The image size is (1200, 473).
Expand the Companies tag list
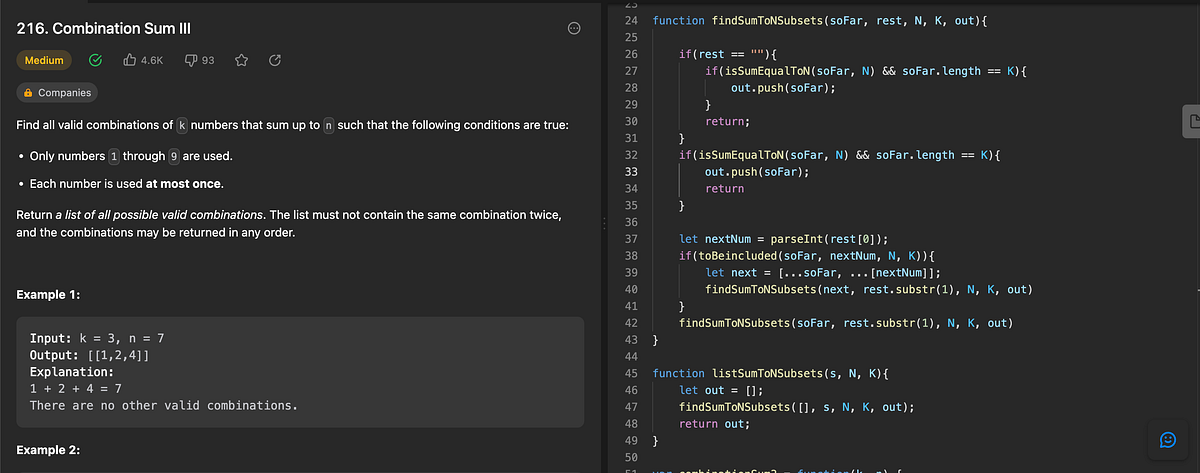tap(57, 93)
